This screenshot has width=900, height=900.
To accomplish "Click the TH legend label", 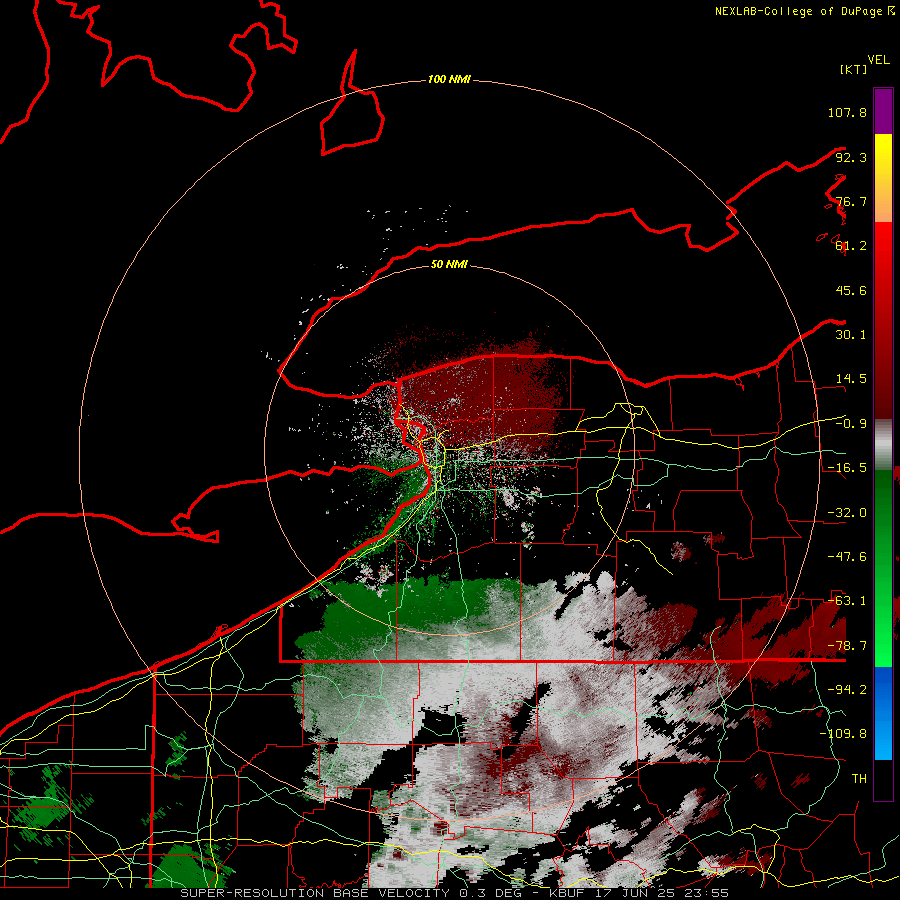I will coord(859,779).
